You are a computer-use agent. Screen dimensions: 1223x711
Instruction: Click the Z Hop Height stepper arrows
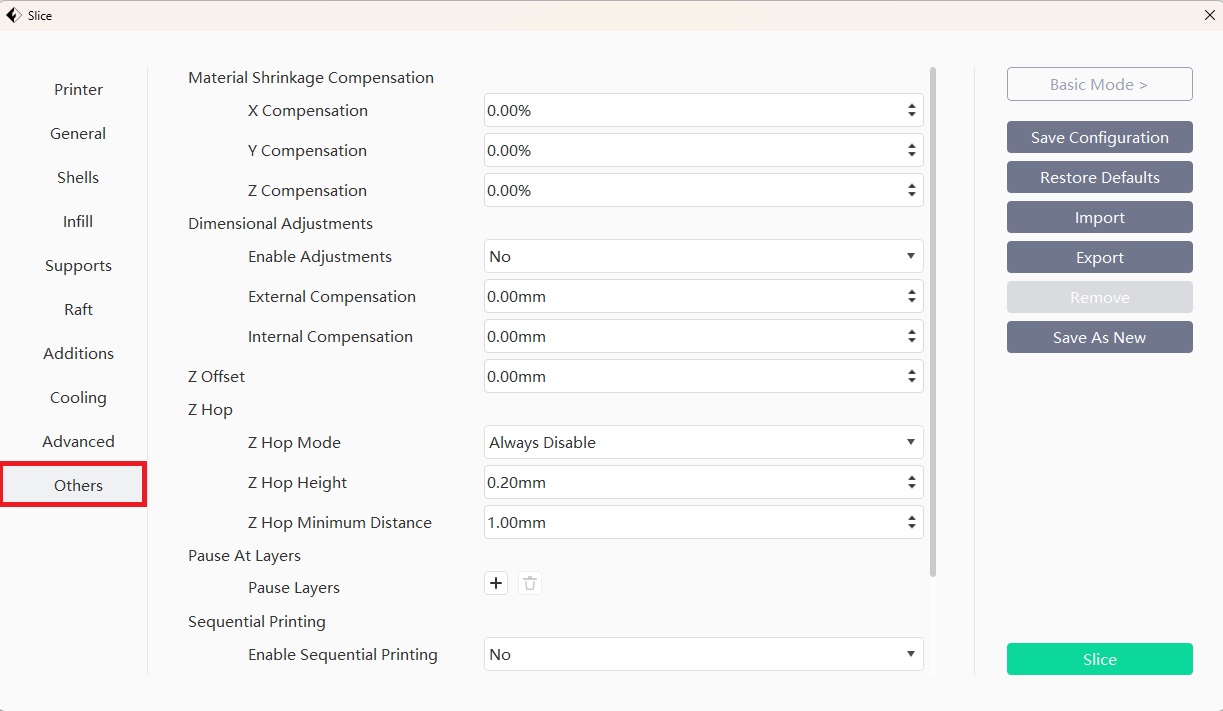click(x=911, y=483)
